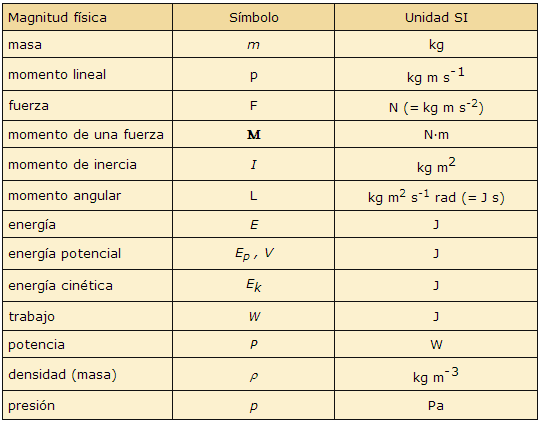Viewport: 541px width, 422px height.
Task: Select the 'Símbolo' column header
Action: [254, 18]
